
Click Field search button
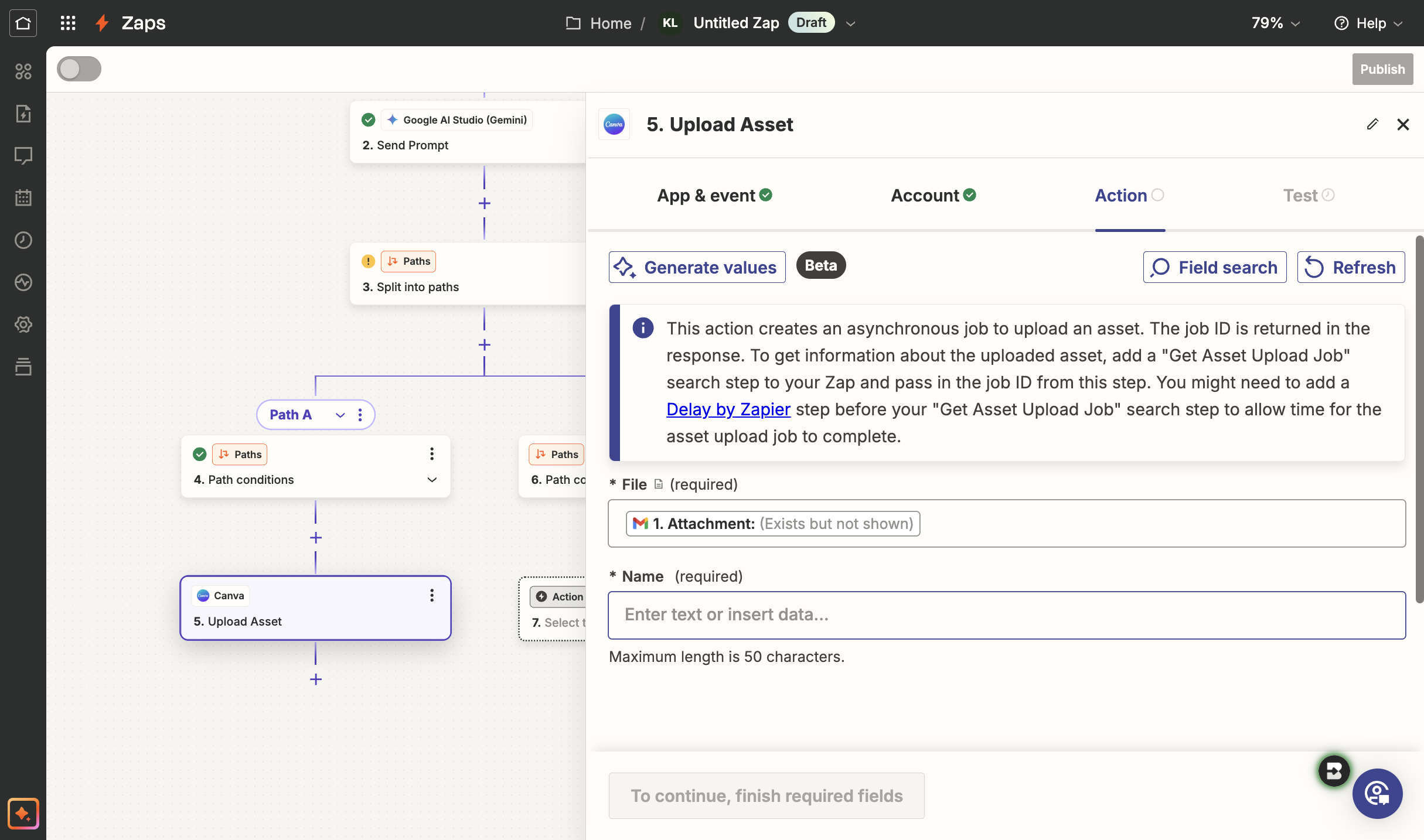[x=1214, y=267]
